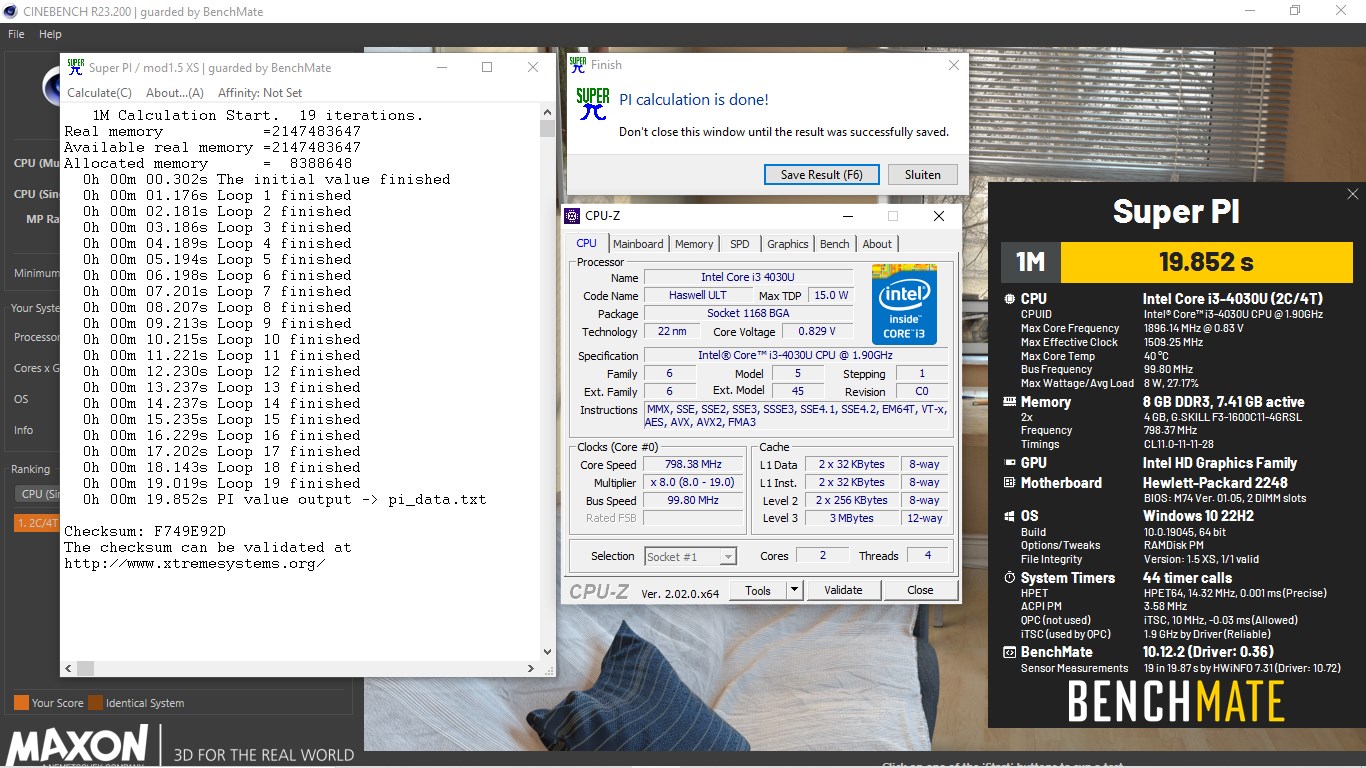Click the Name field Intel Core i3 4030U
1366x768 pixels.
(748, 277)
